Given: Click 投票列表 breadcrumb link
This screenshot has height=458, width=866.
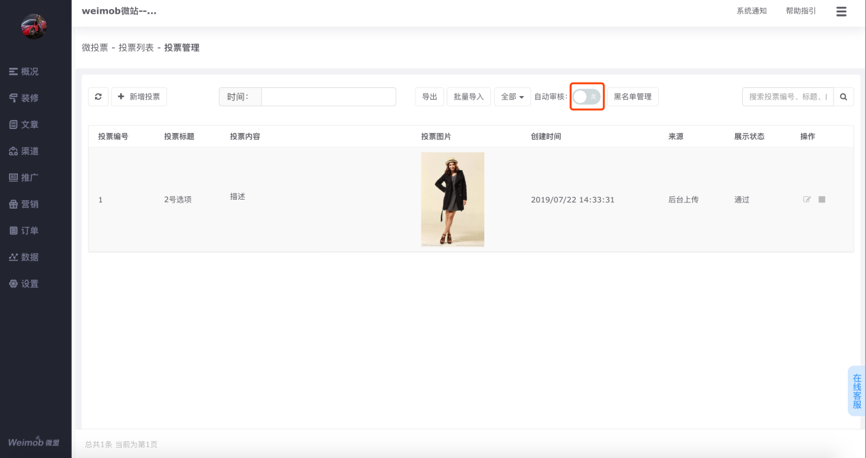Looking at the screenshot, I should (x=136, y=48).
